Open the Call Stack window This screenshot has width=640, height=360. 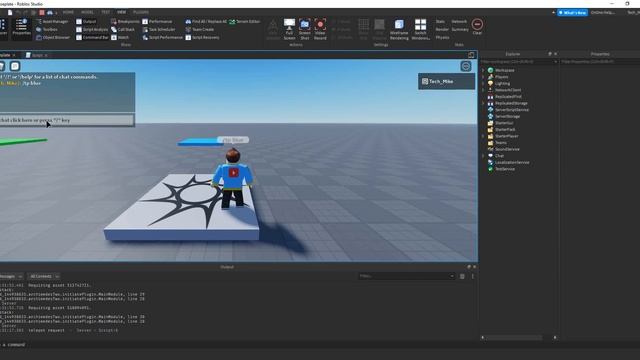tap(123, 29)
